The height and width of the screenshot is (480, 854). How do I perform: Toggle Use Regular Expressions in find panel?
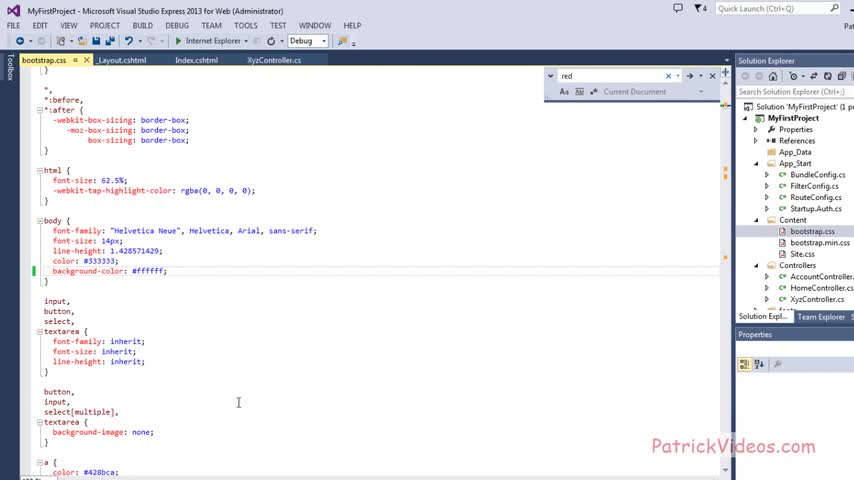[594, 92]
